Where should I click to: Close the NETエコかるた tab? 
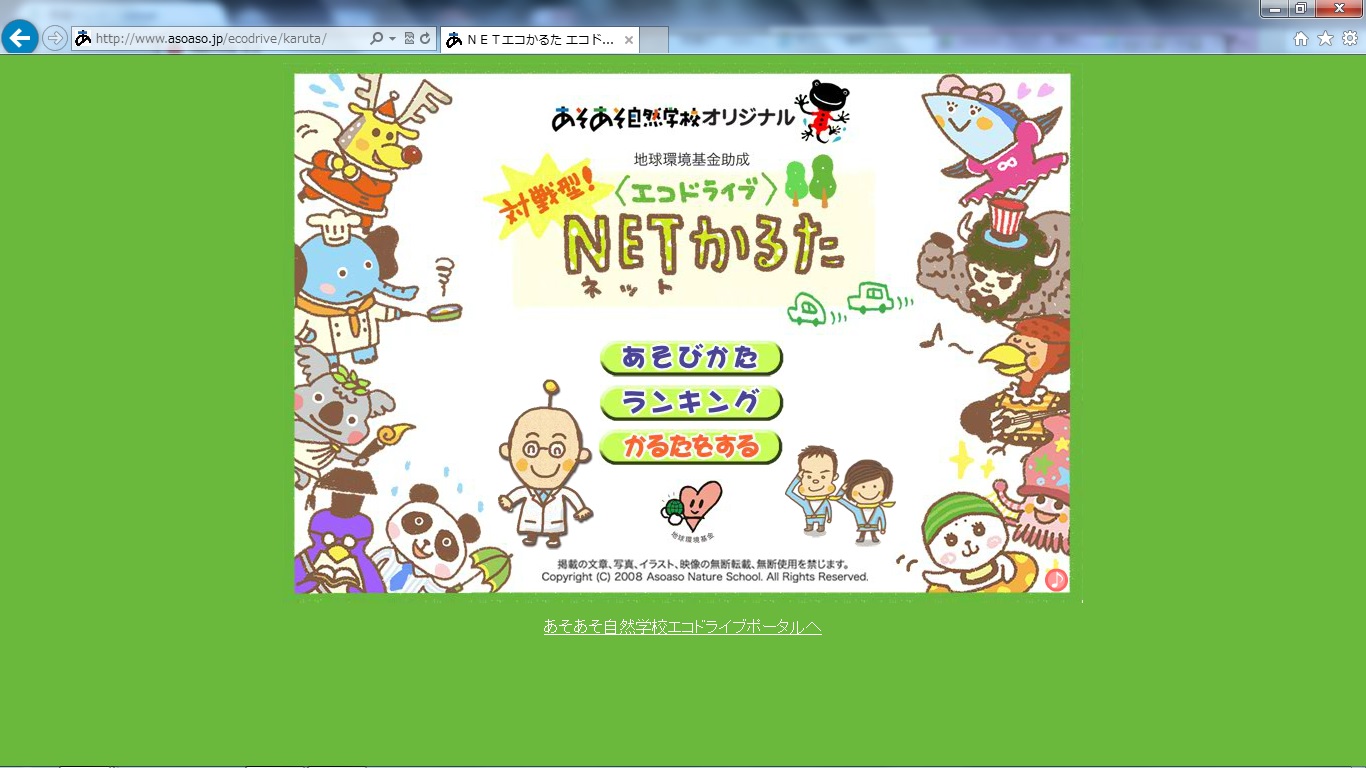(x=628, y=40)
